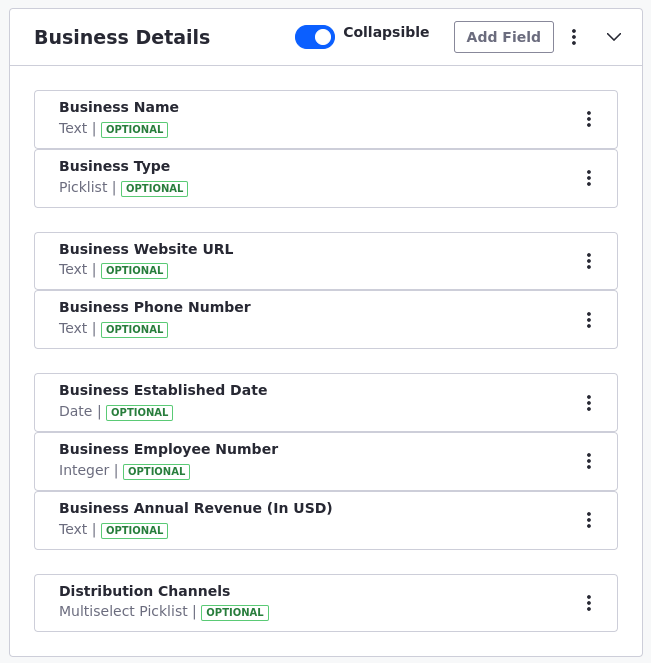Click the Business Established Date field title
This screenshot has height=663, width=651.
(163, 390)
